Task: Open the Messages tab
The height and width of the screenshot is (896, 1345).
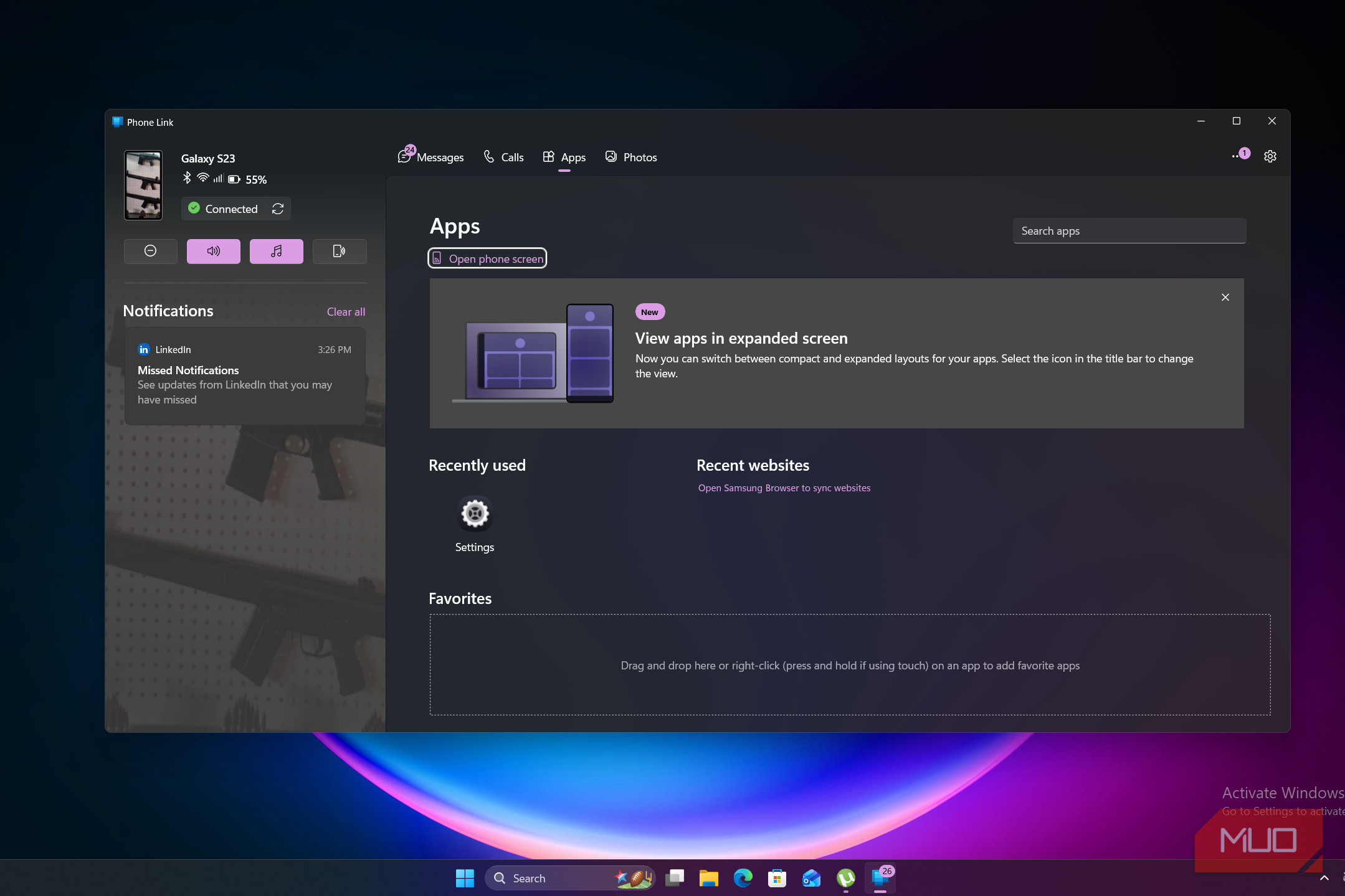Action: coord(431,157)
